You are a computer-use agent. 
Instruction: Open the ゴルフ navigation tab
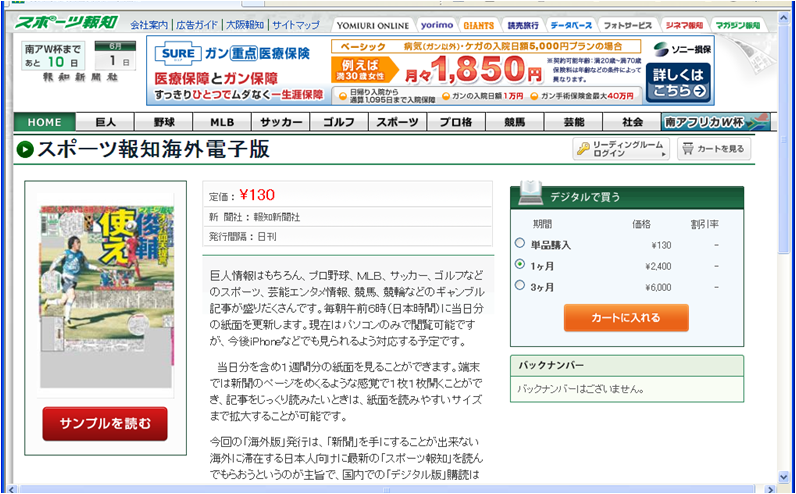[x=339, y=122]
